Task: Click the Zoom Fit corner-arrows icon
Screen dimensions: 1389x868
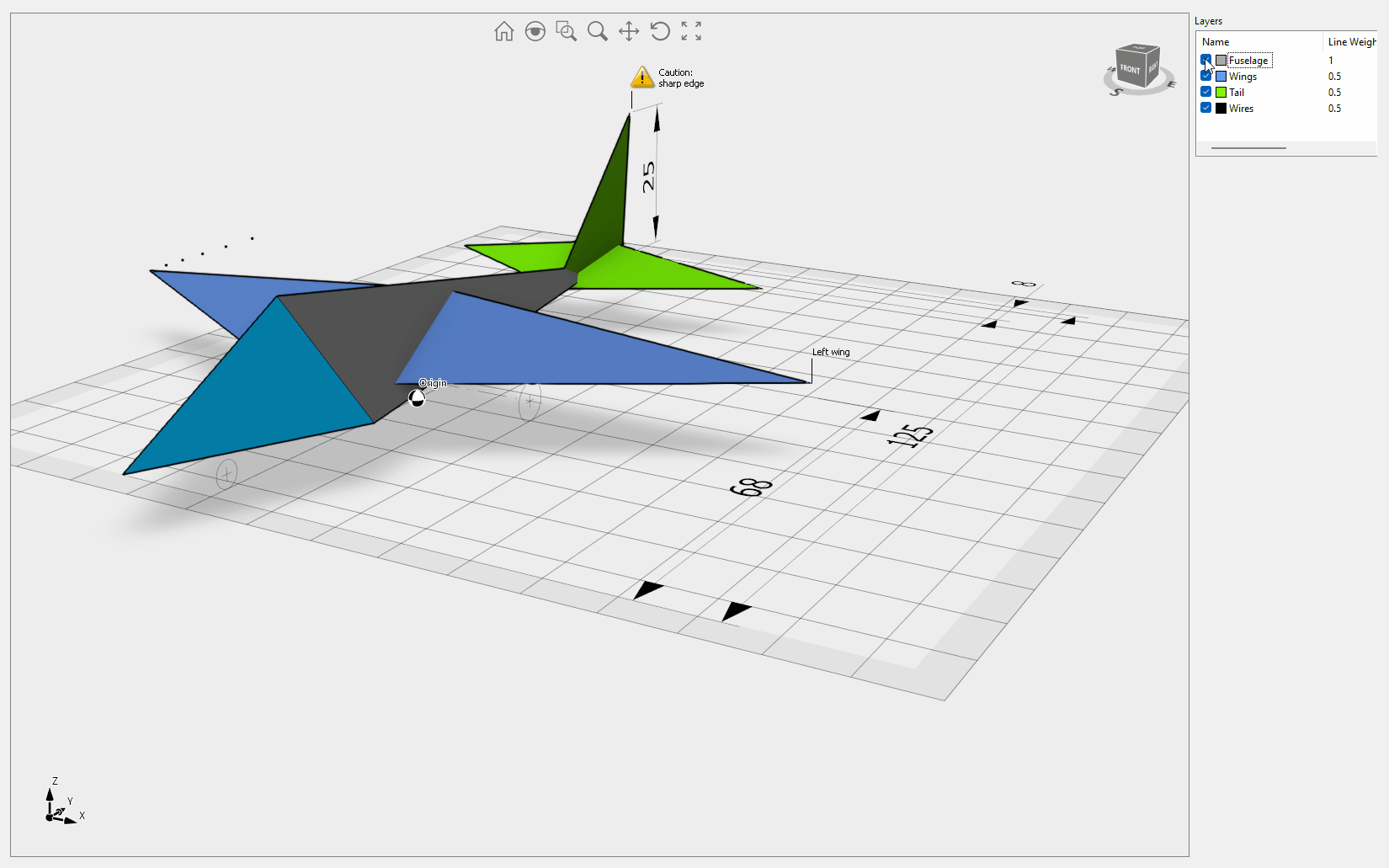Action: pyautogui.click(x=691, y=31)
